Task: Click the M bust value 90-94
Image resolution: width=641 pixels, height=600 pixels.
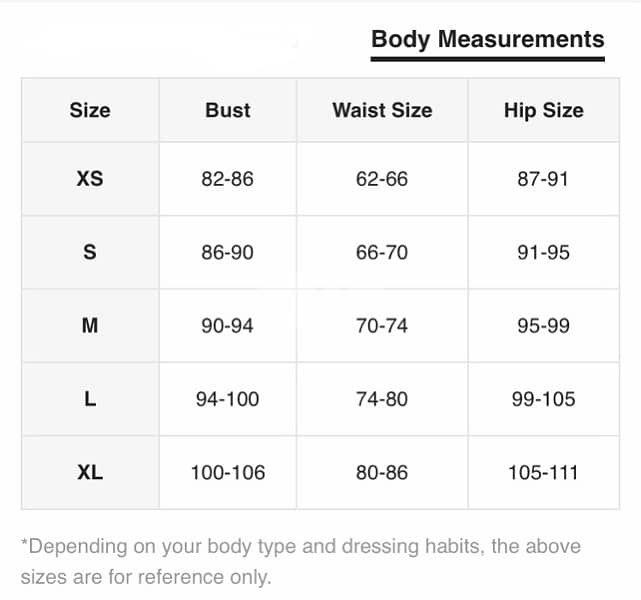Action: click(x=227, y=326)
